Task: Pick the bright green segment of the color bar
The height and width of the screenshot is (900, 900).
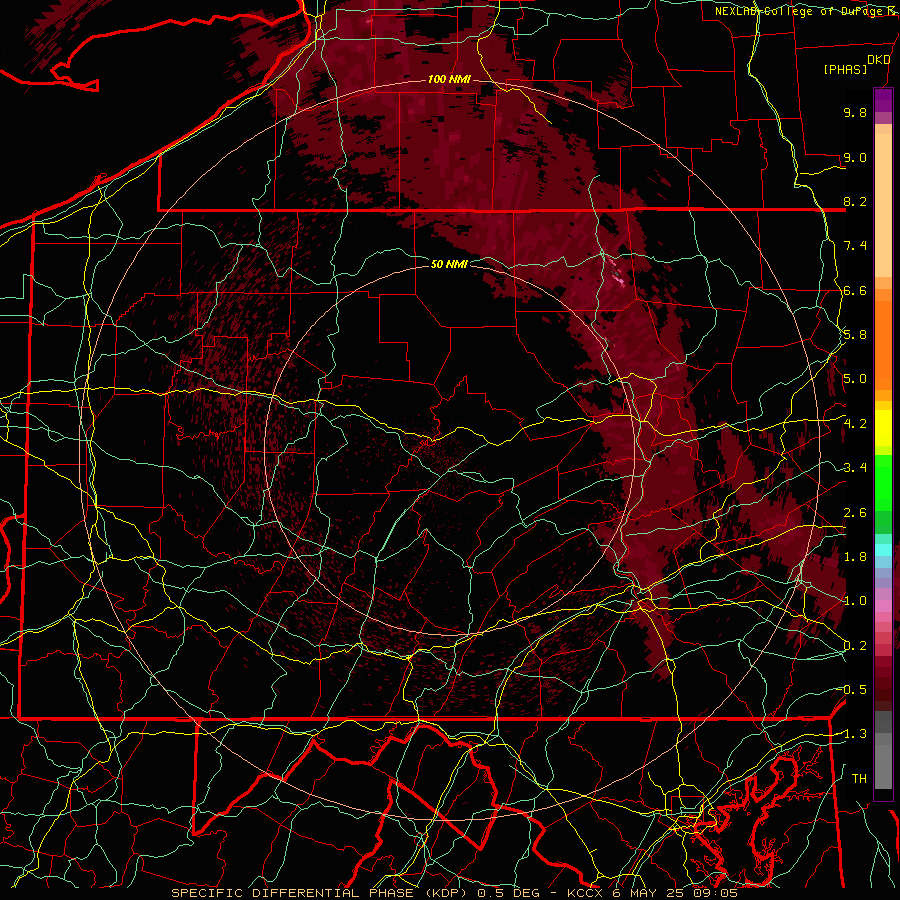Action: pos(883,482)
